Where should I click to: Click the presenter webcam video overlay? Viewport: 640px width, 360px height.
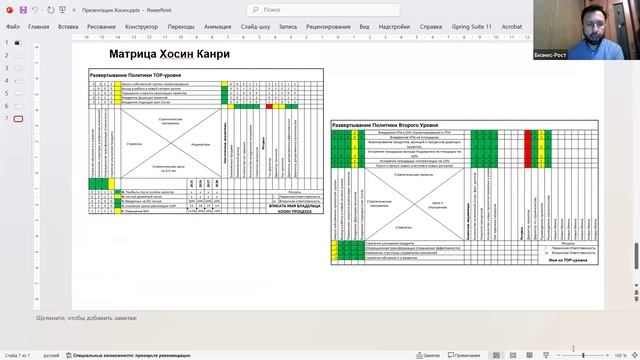pos(587,30)
